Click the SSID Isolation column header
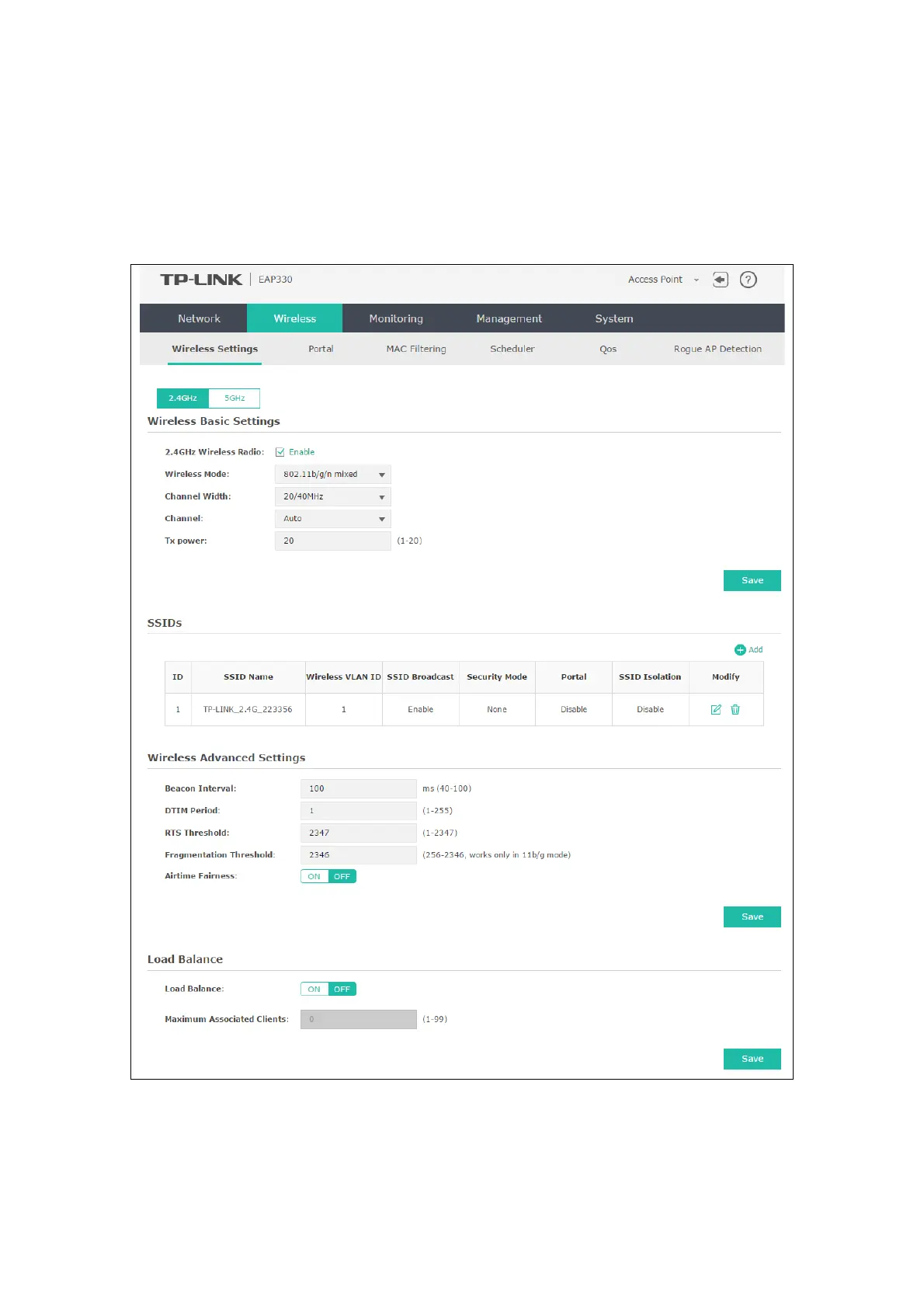 pos(650,677)
